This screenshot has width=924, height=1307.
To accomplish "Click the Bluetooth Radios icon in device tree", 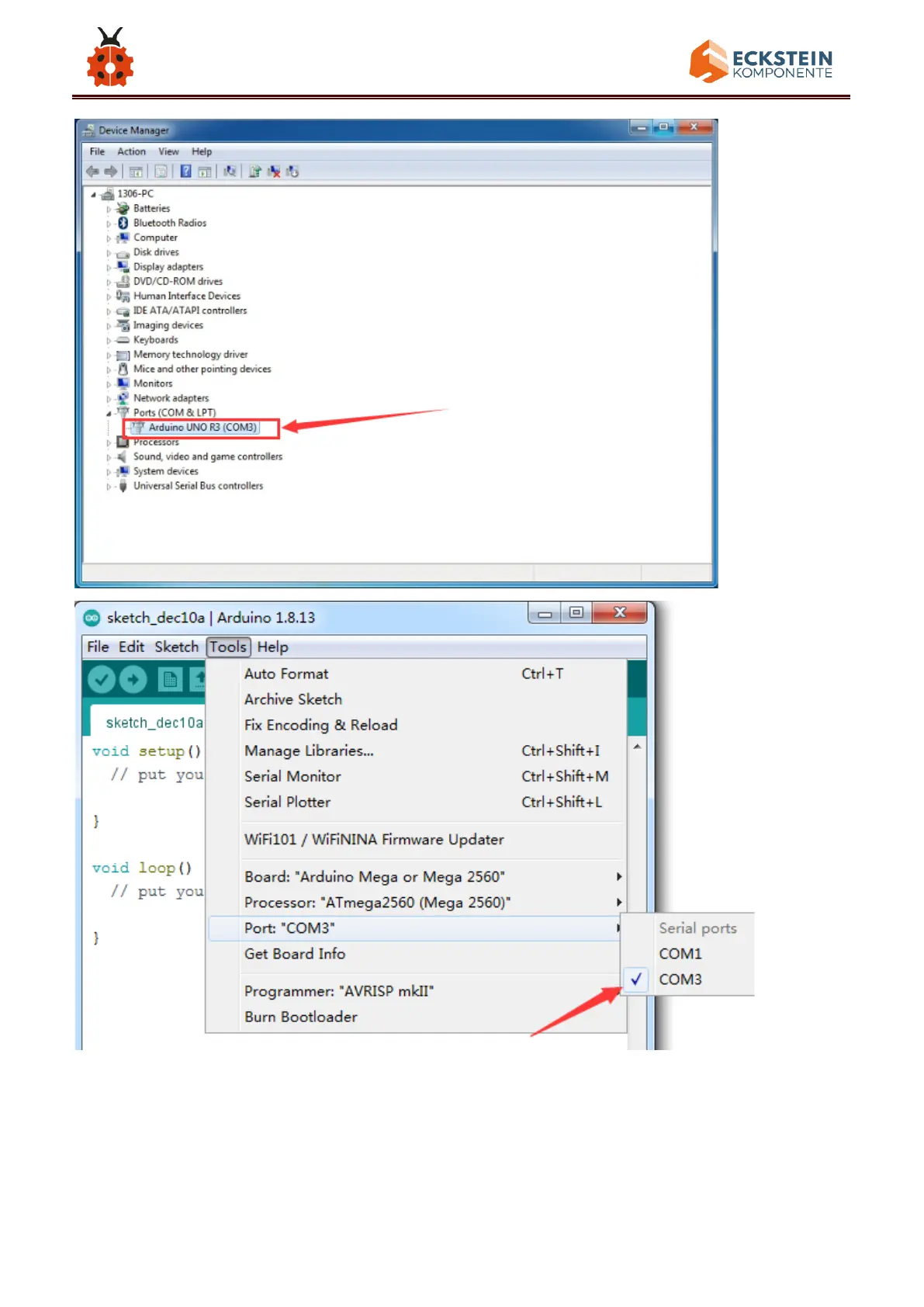I will click(123, 223).
